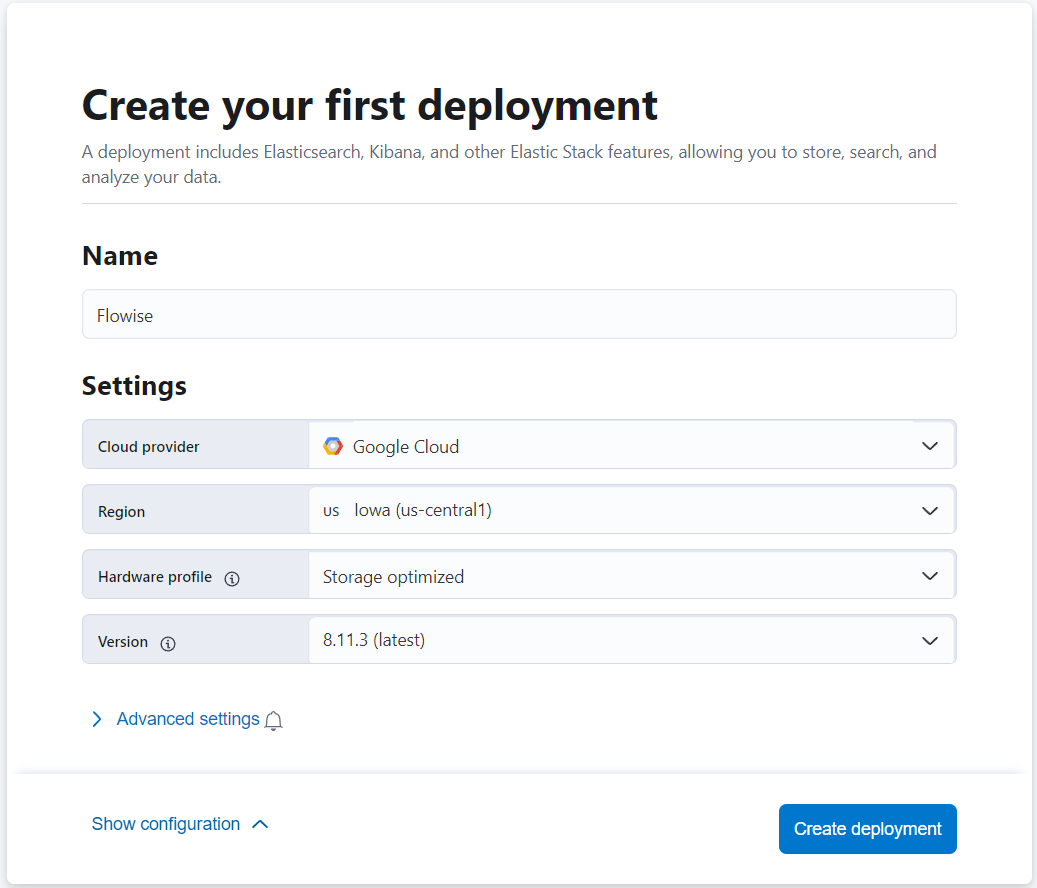1037x888 pixels.
Task: Click the Cloud provider label
Action: coord(149,447)
